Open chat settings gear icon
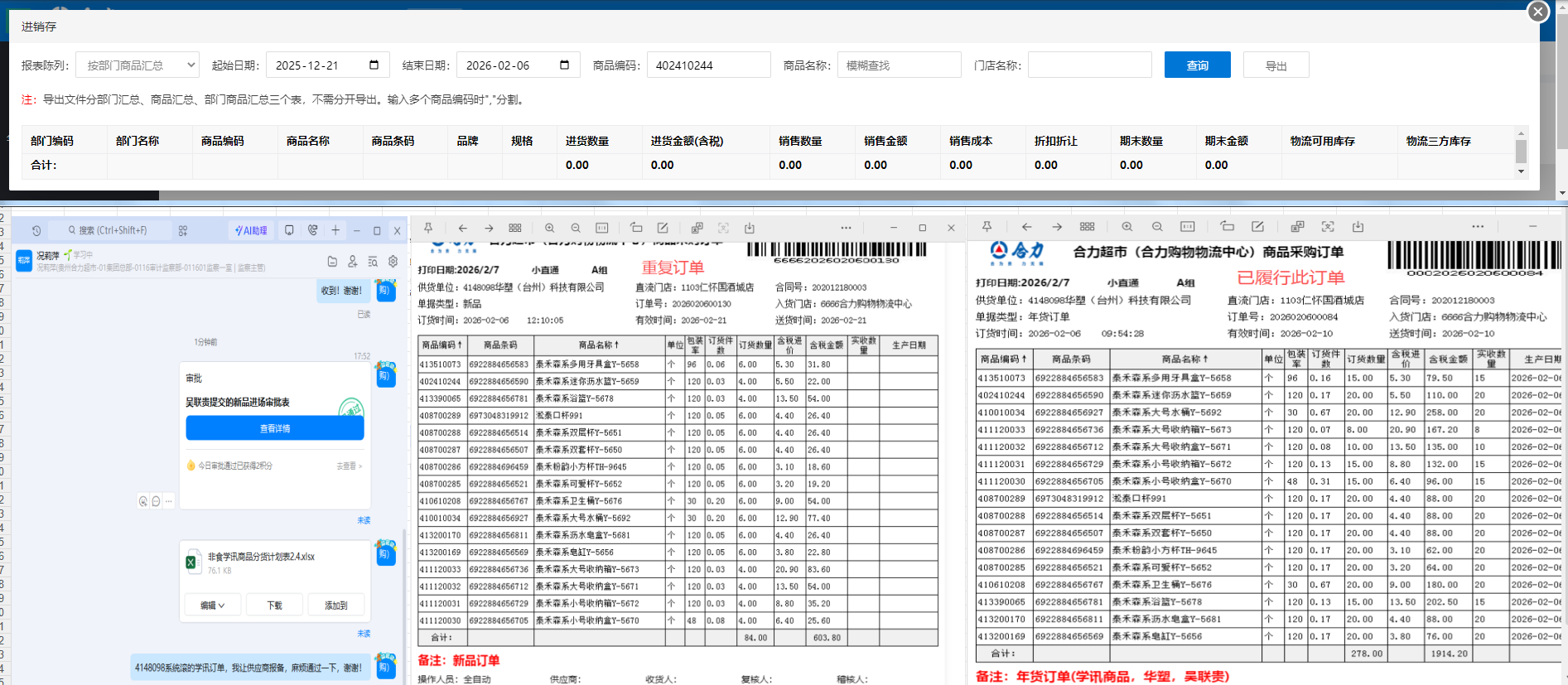1568x685 pixels. pos(393,262)
